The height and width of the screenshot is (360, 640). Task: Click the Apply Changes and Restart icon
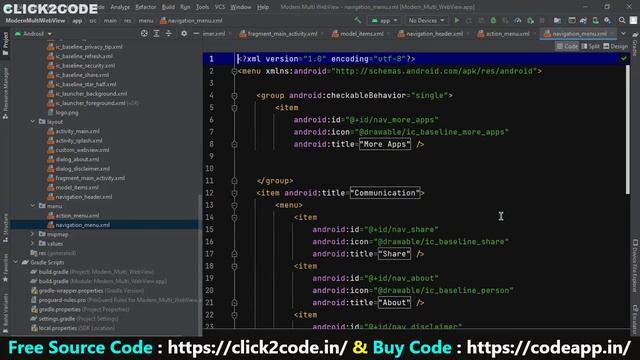point(469,20)
